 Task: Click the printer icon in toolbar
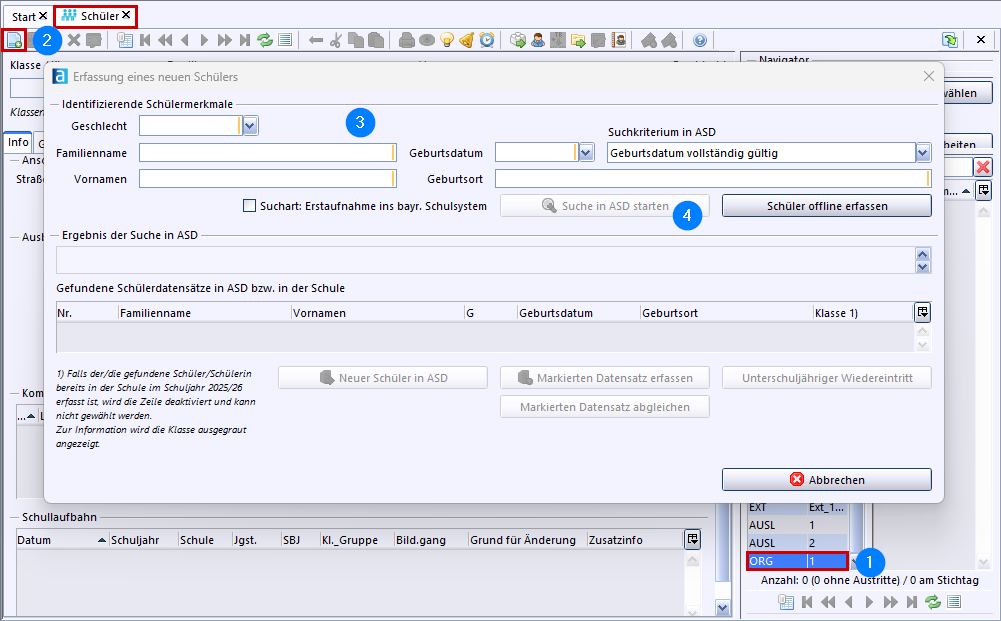coord(406,40)
